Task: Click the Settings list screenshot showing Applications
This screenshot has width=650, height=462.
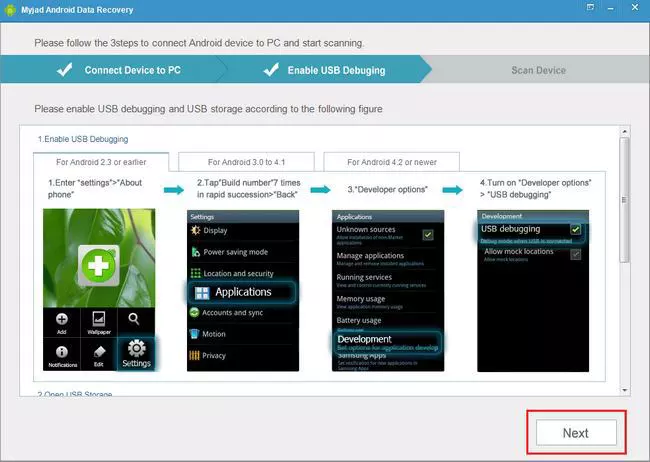Action: (x=243, y=291)
